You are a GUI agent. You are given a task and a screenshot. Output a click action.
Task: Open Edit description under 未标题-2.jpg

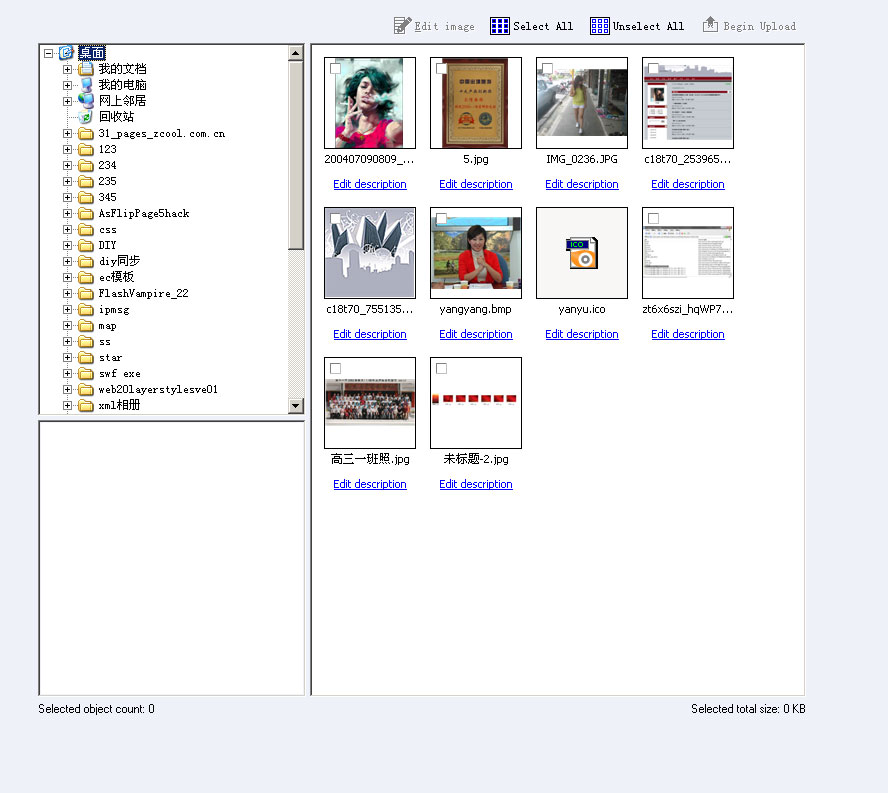[x=476, y=484]
